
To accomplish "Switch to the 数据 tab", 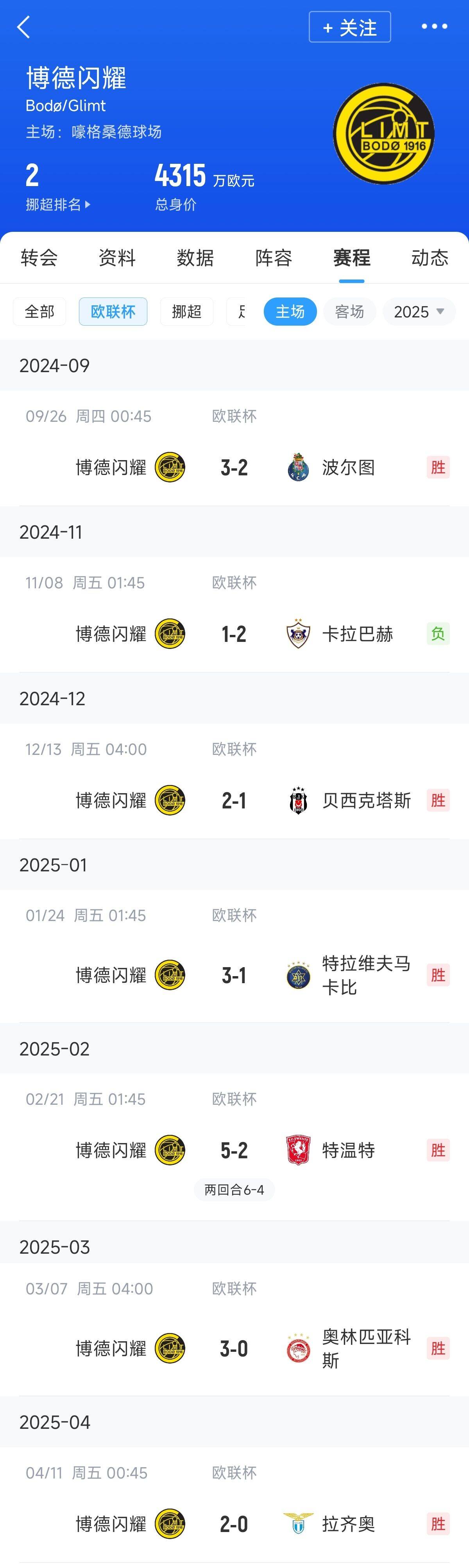I will click(195, 258).
